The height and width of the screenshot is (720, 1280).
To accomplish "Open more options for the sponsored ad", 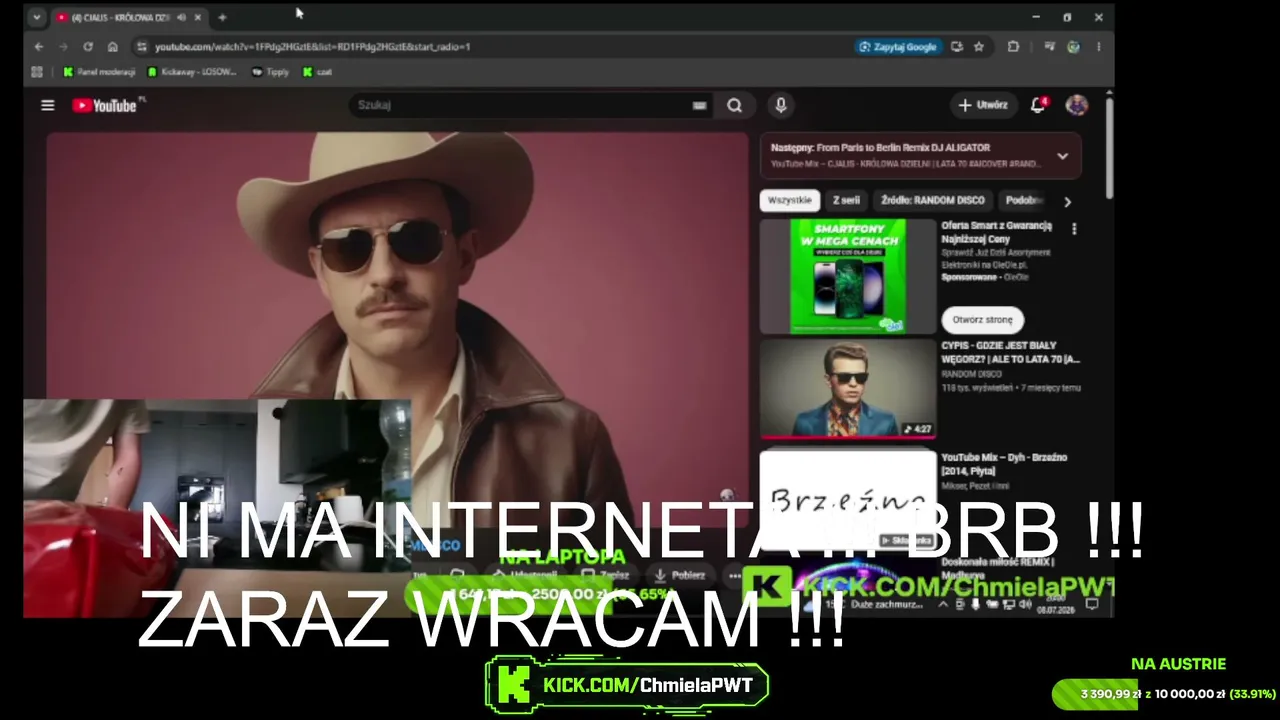I will click(1074, 229).
